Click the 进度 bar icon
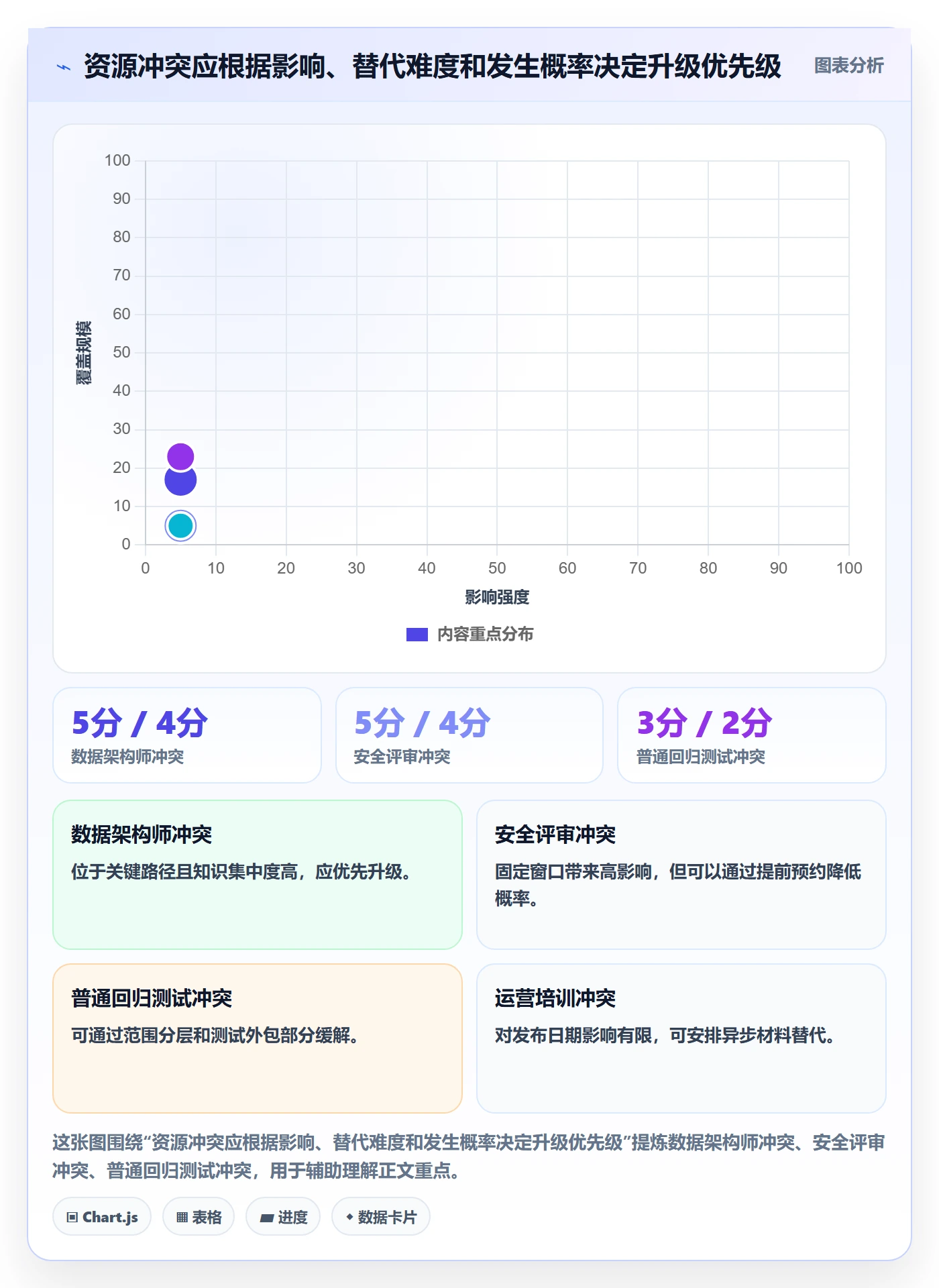939x1288 pixels. click(267, 1218)
